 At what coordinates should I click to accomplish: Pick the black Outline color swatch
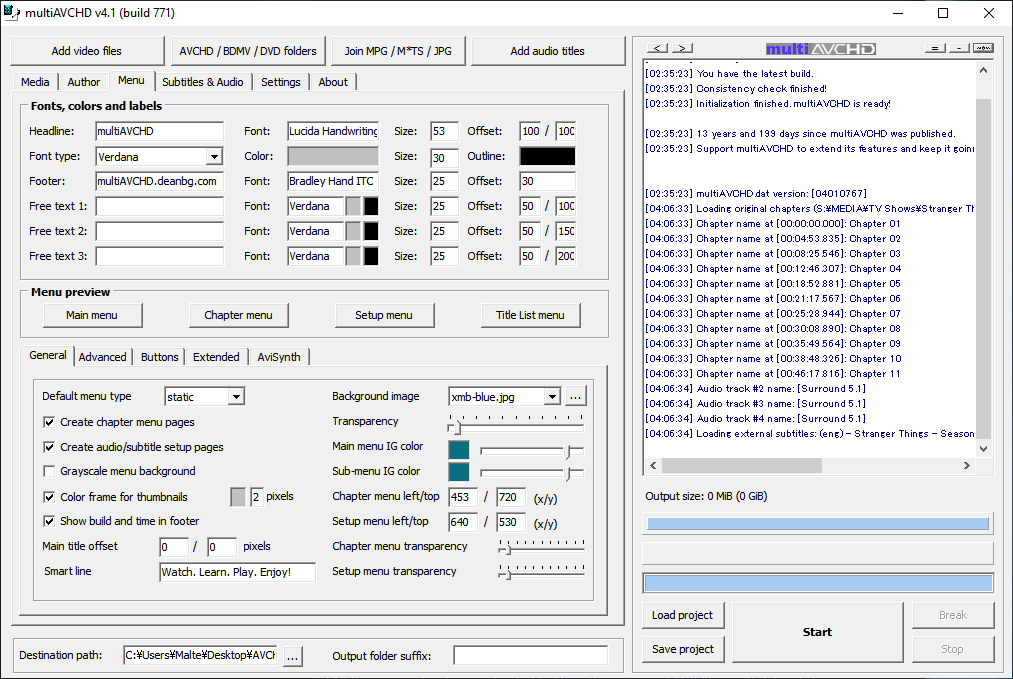[x=547, y=156]
